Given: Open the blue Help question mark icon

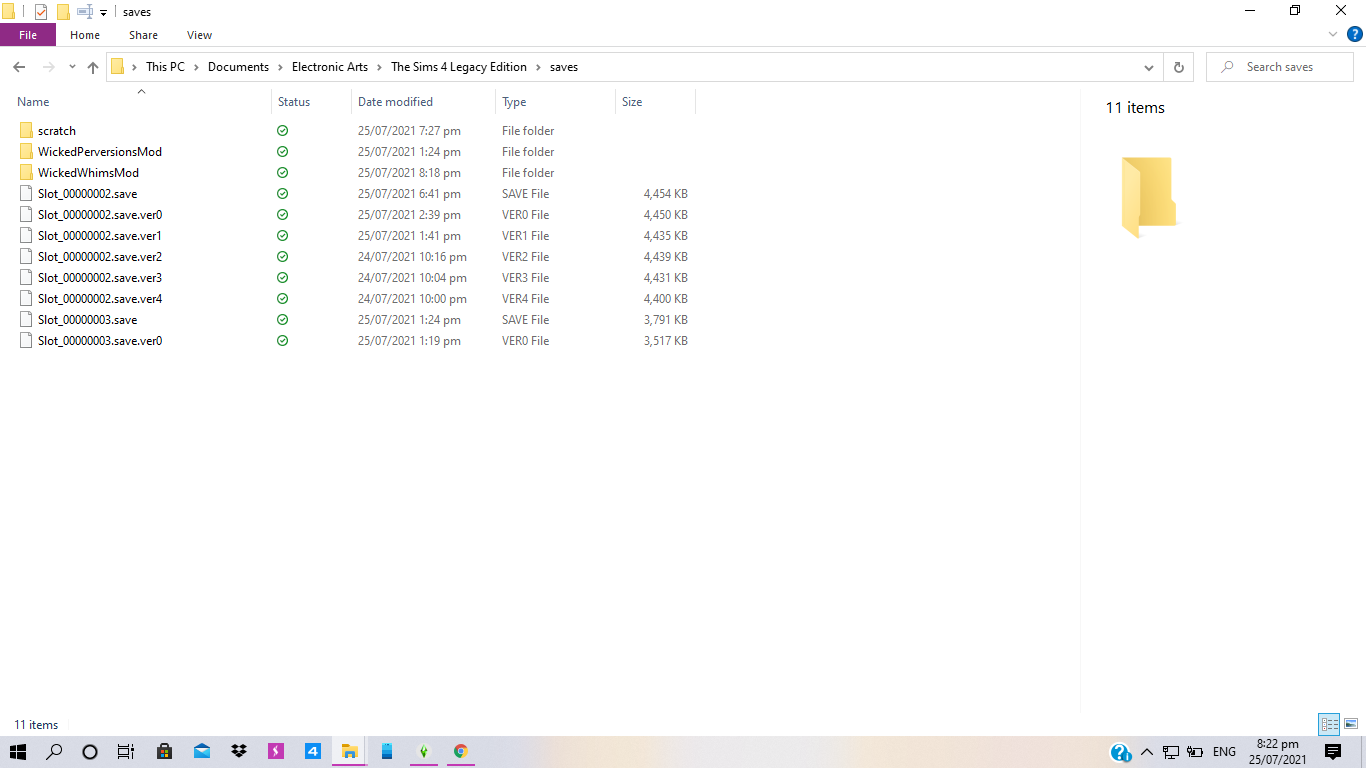Looking at the screenshot, I should click(x=1355, y=34).
